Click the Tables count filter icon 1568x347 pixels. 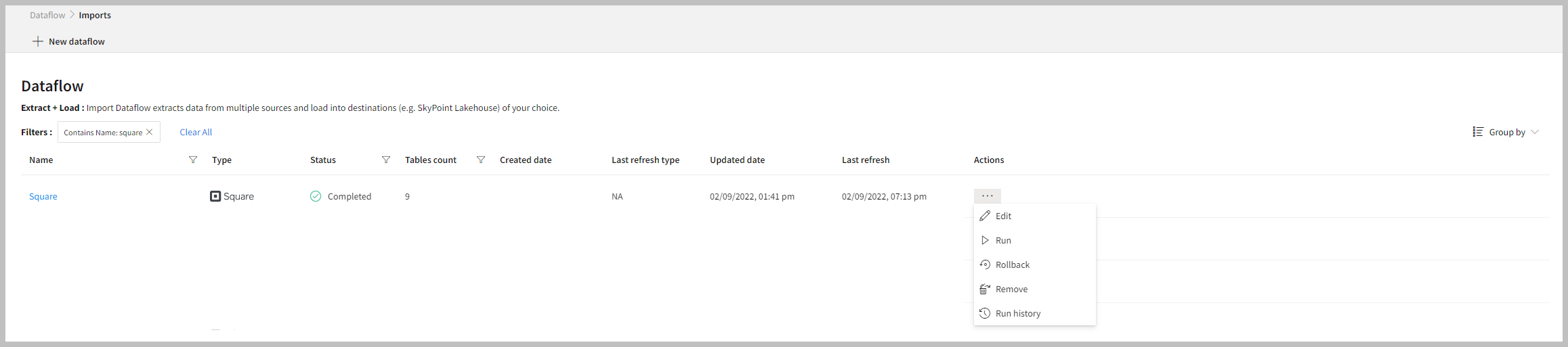click(x=481, y=160)
